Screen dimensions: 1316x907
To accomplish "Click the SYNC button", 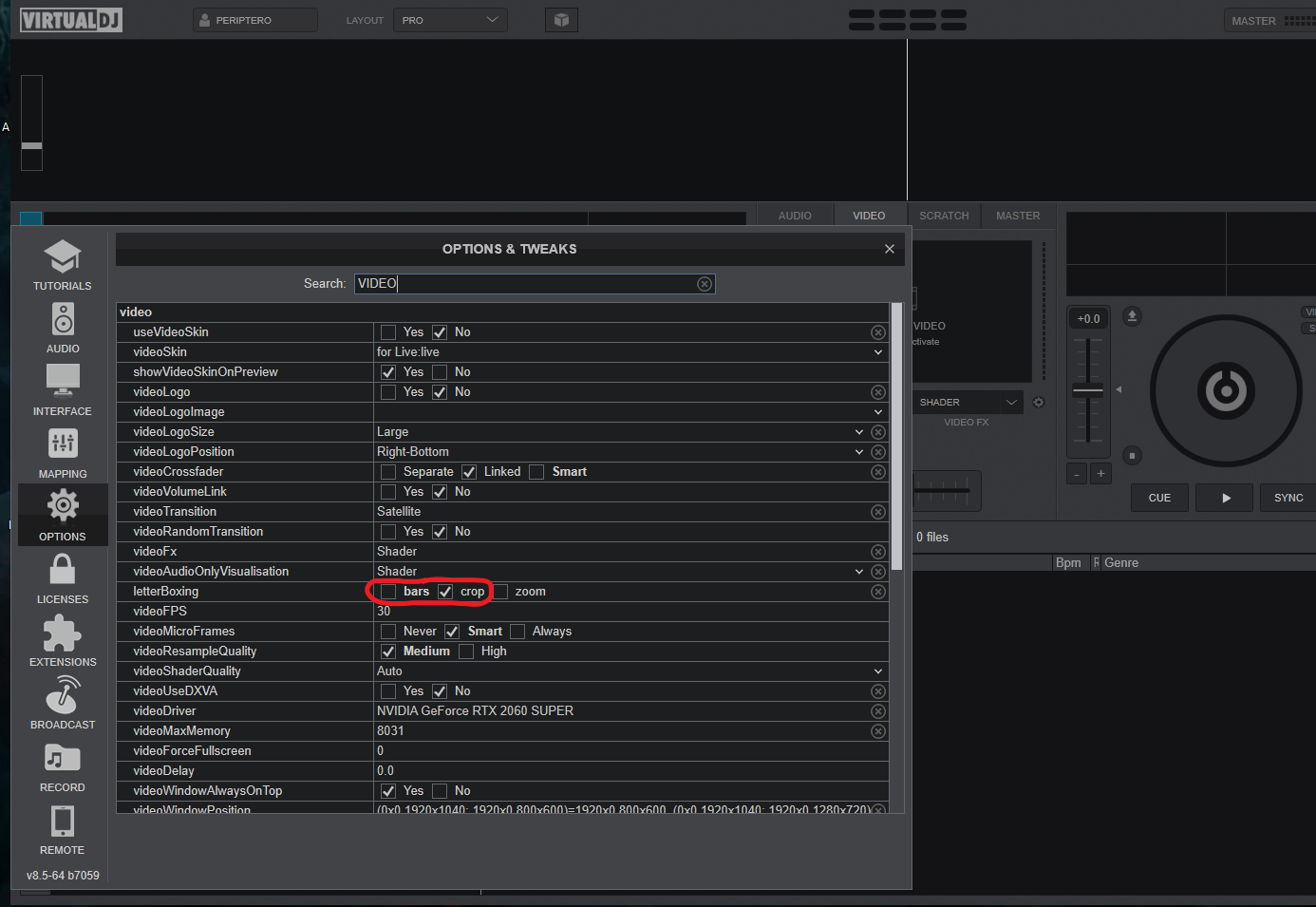I will pos(1288,498).
